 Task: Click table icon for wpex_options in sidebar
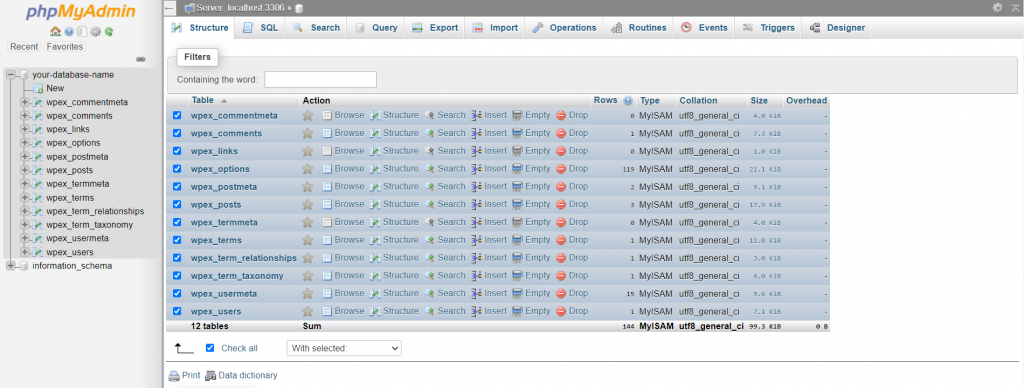click(38, 143)
